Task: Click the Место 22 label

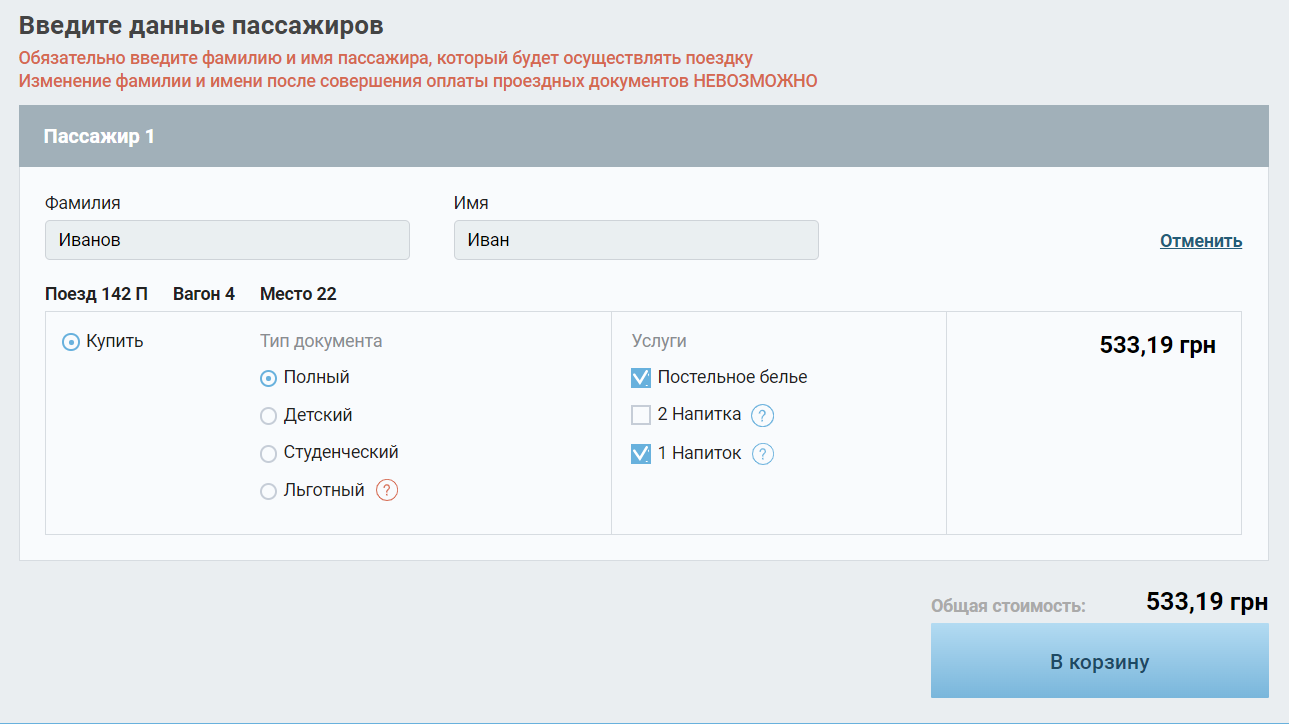Action: [297, 293]
